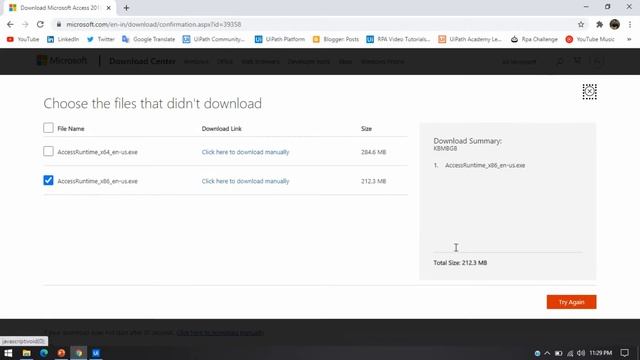Open the Blogger Posts bookmark

tap(336, 39)
